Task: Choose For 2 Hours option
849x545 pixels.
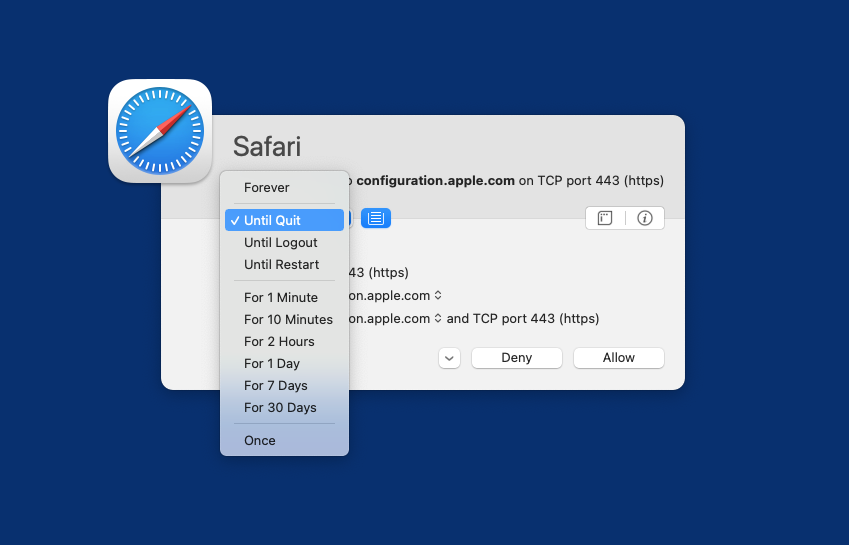Action: click(x=284, y=342)
